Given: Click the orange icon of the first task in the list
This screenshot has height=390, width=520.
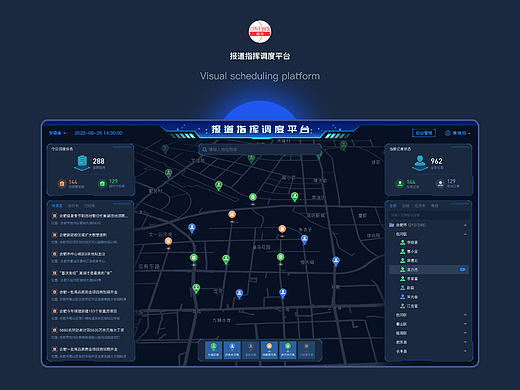Looking at the screenshot, I should click(54, 216).
